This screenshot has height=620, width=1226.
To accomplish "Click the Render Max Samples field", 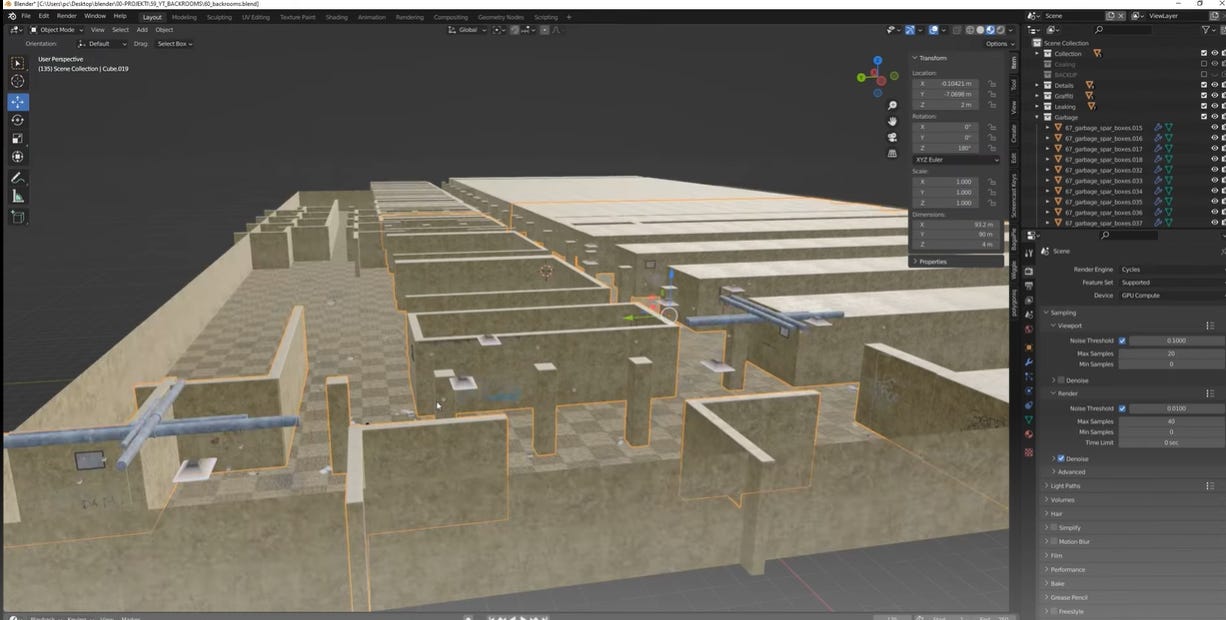I will pyautogui.click(x=1171, y=421).
